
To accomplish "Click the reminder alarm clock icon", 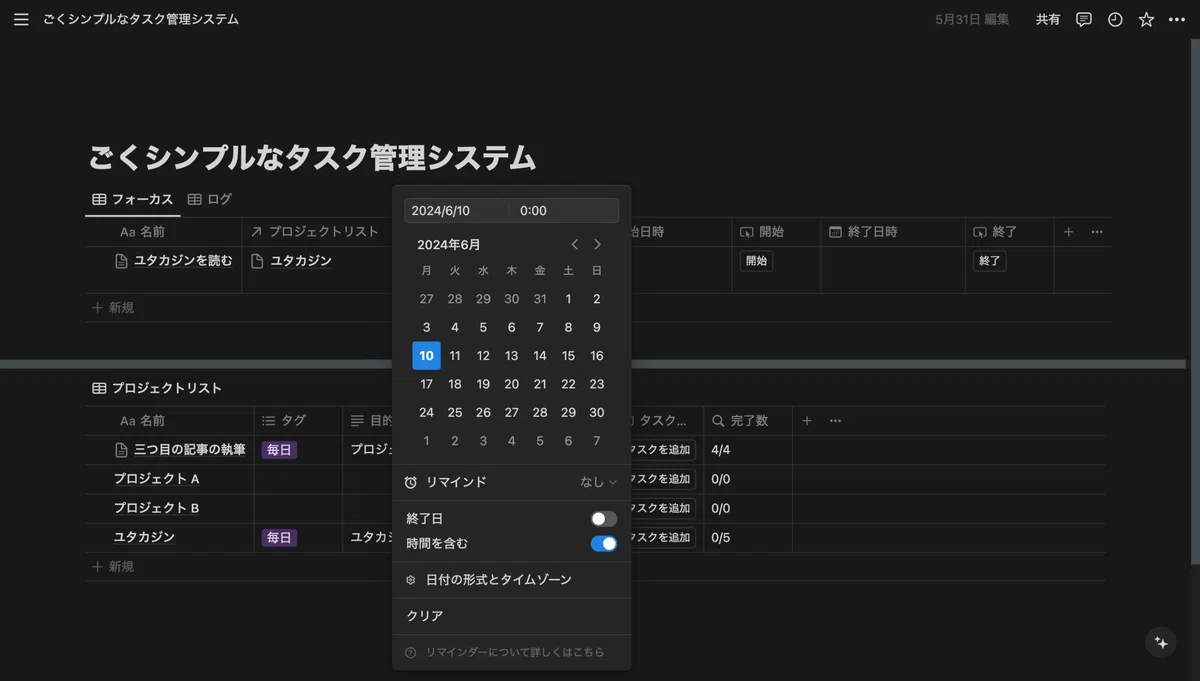I will 410,482.
